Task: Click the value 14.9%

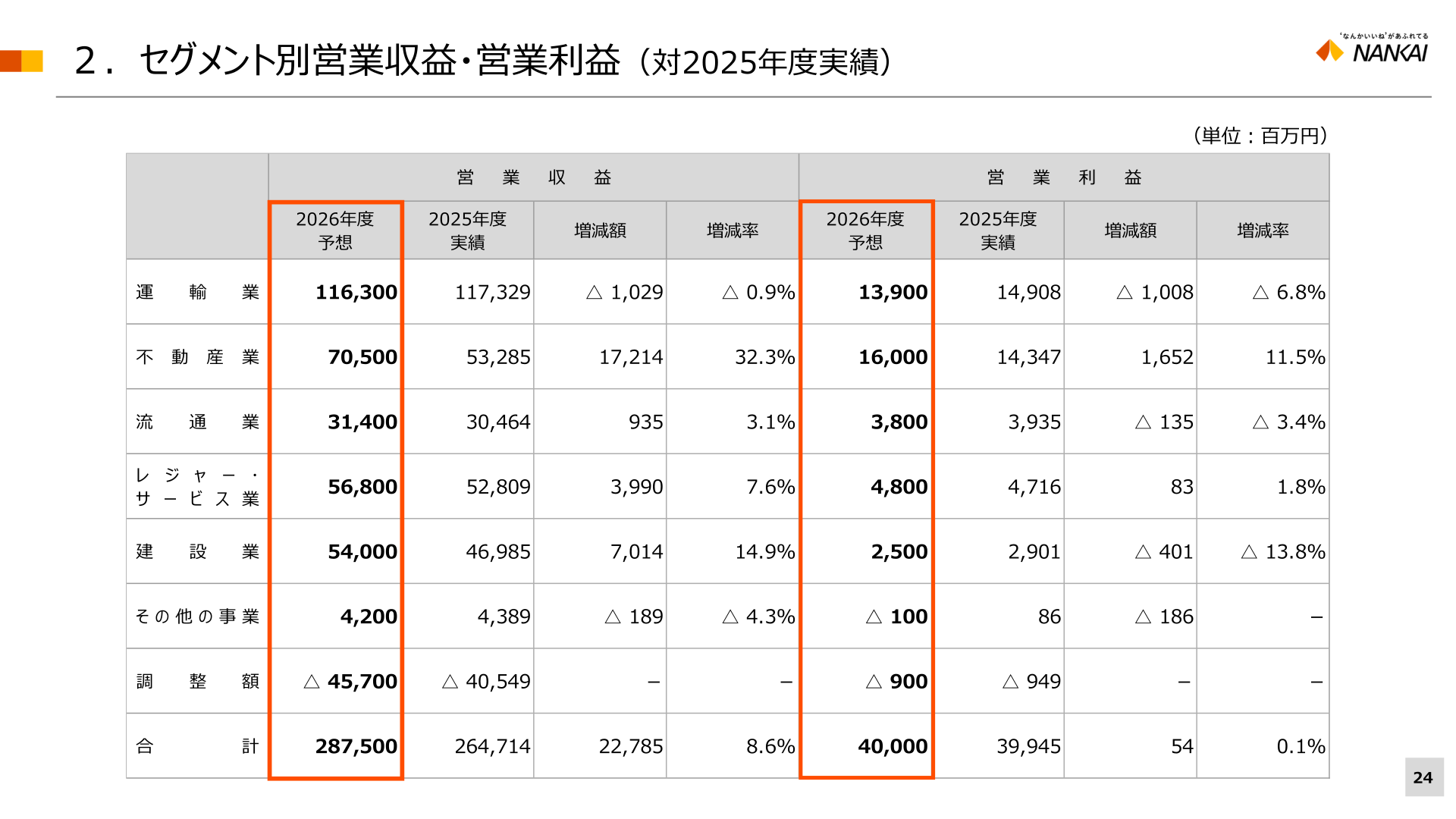Action: [764, 551]
